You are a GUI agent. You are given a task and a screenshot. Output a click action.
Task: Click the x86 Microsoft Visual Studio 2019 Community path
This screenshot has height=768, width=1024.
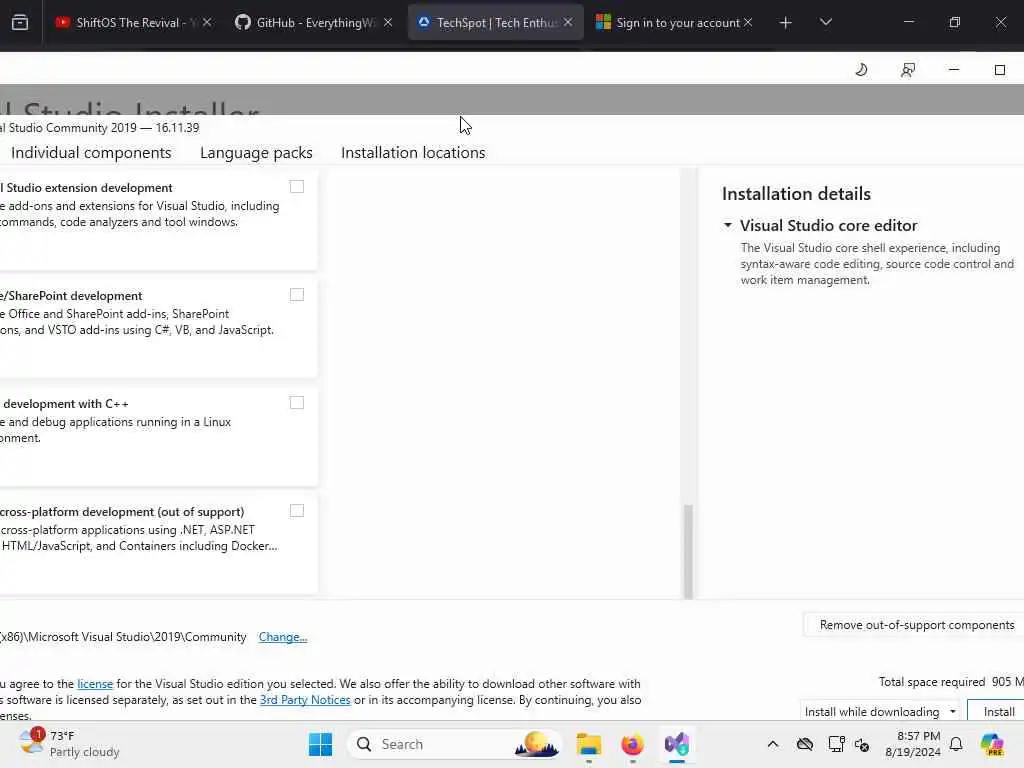pos(123,637)
